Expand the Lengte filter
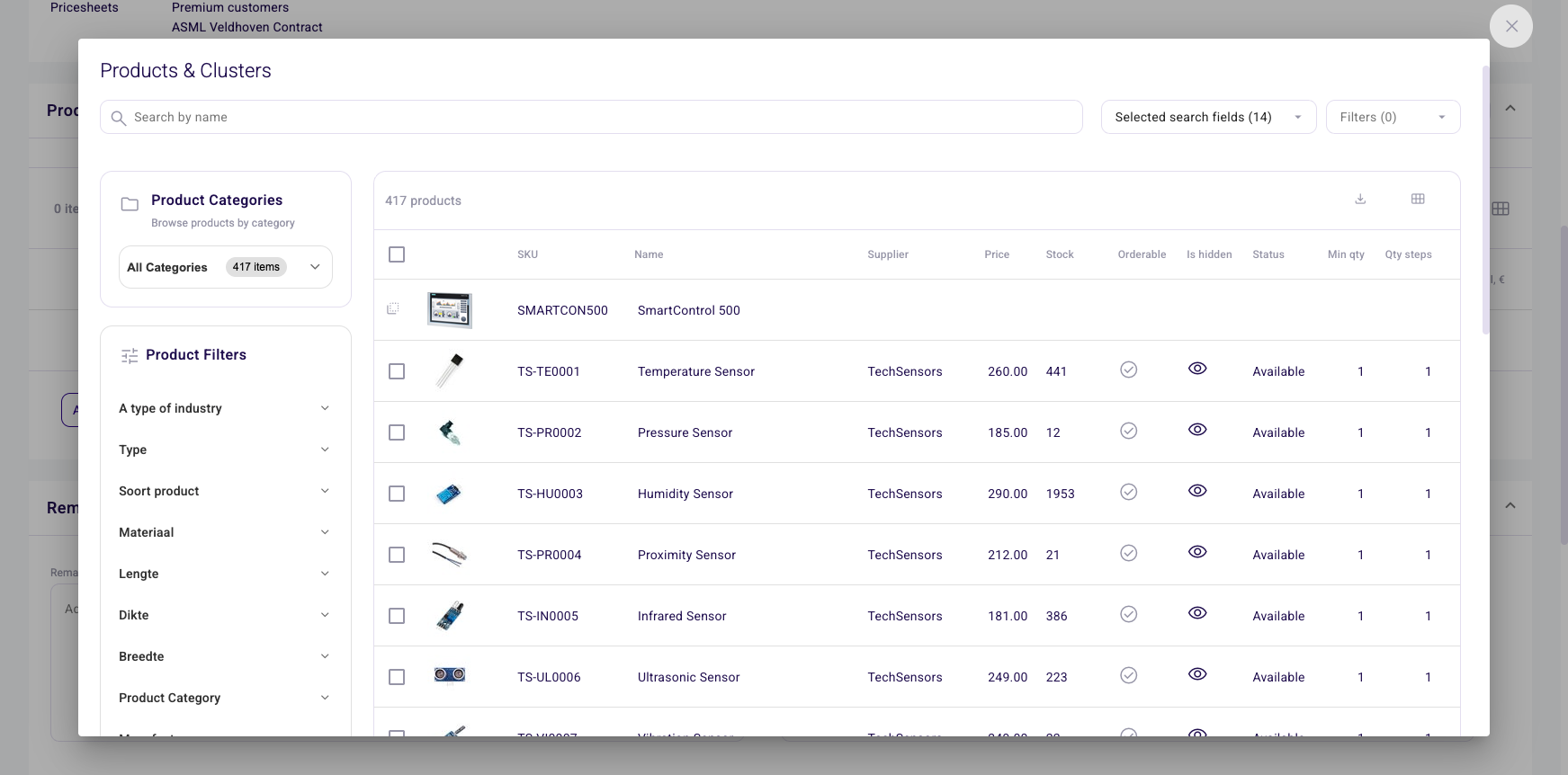 (x=225, y=574)
